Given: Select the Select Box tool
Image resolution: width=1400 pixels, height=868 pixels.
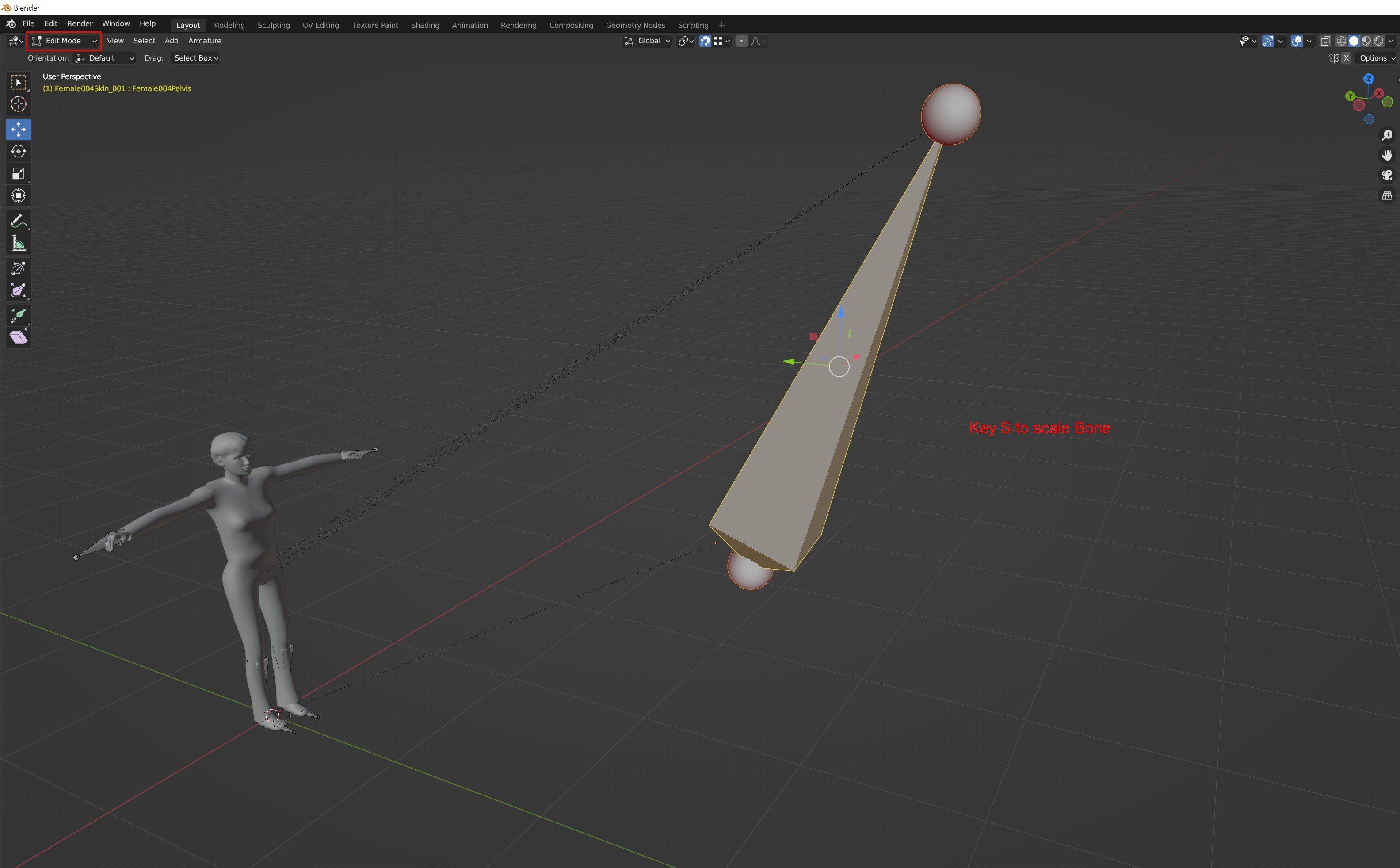Looking at the screenshot, I should pyautogui.click(x=19, y=83).
